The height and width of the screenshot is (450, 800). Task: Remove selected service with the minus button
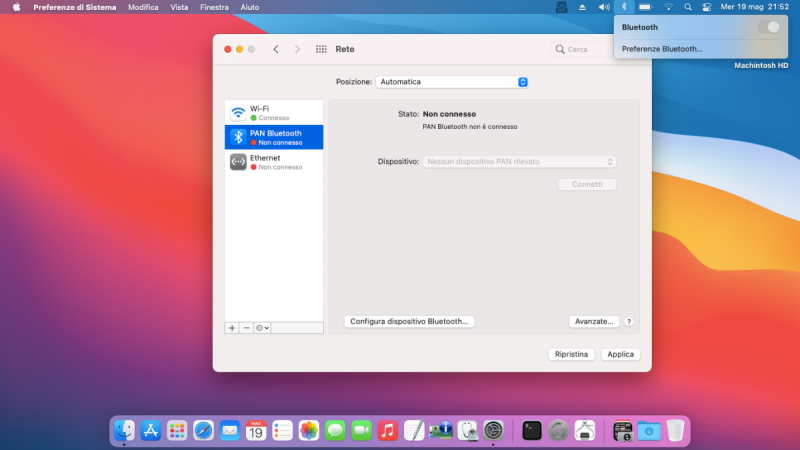point(247,327)
